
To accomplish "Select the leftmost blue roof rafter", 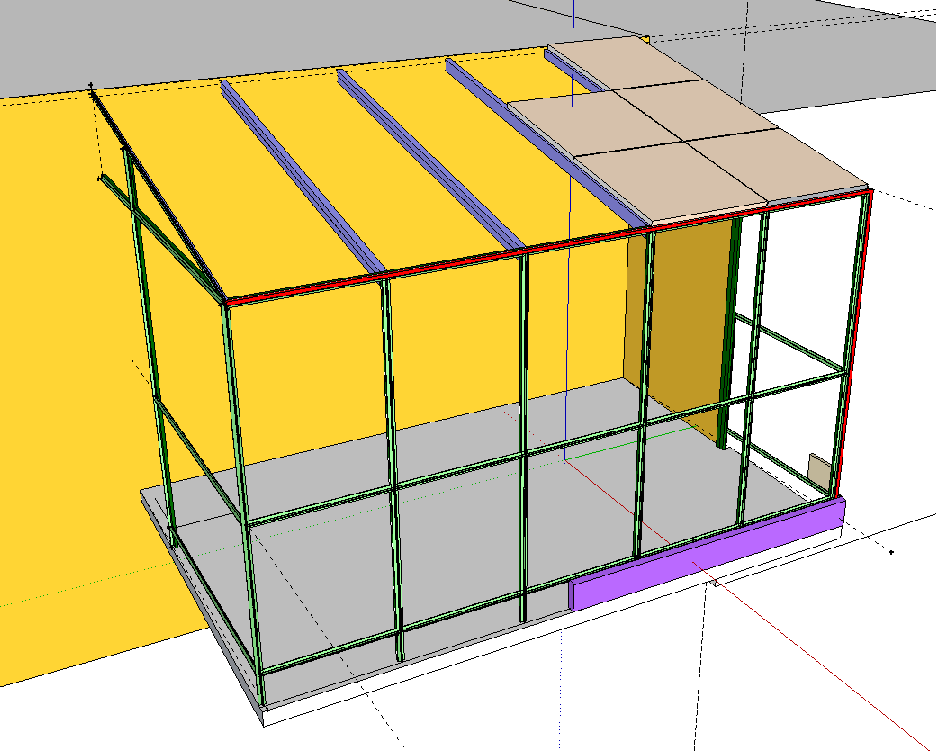I will [x=300, y=173].
